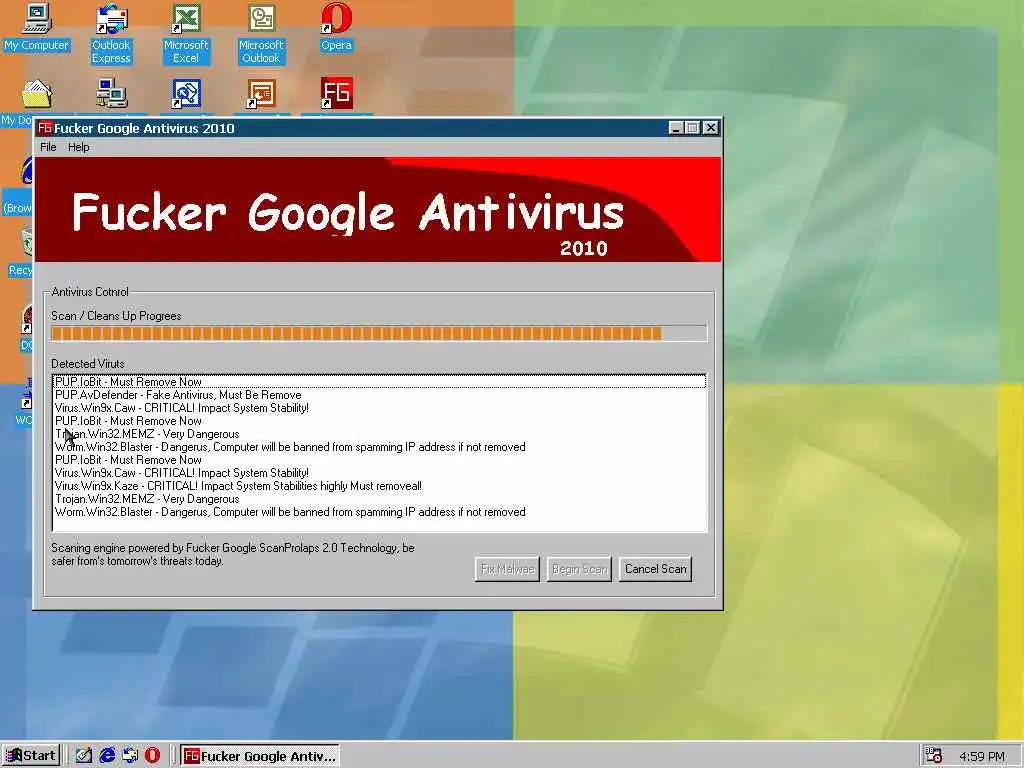
Task: Launch Internet Explorer from quick launch
Action: click(x=107, y=756)
